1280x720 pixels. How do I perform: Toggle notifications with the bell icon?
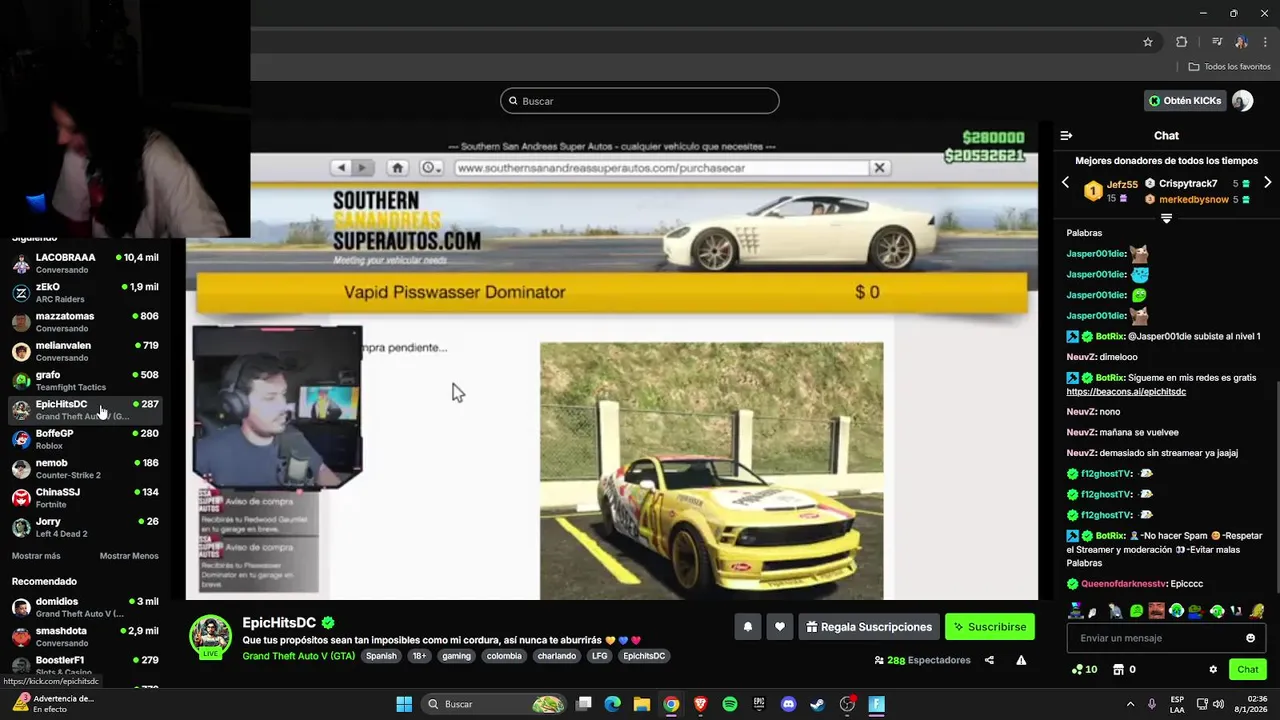pos(747,627)
